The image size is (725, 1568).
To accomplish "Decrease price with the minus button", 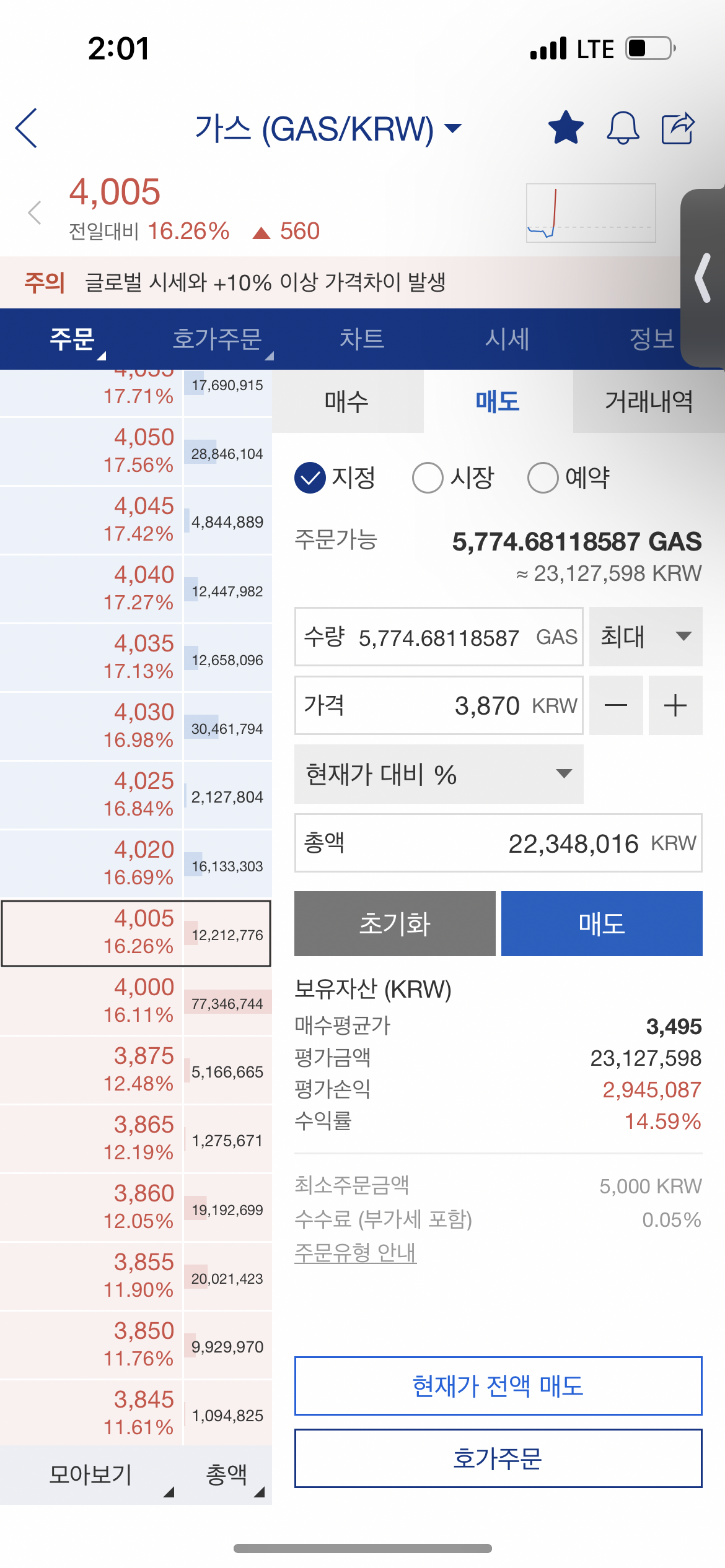I will (615, 705).
